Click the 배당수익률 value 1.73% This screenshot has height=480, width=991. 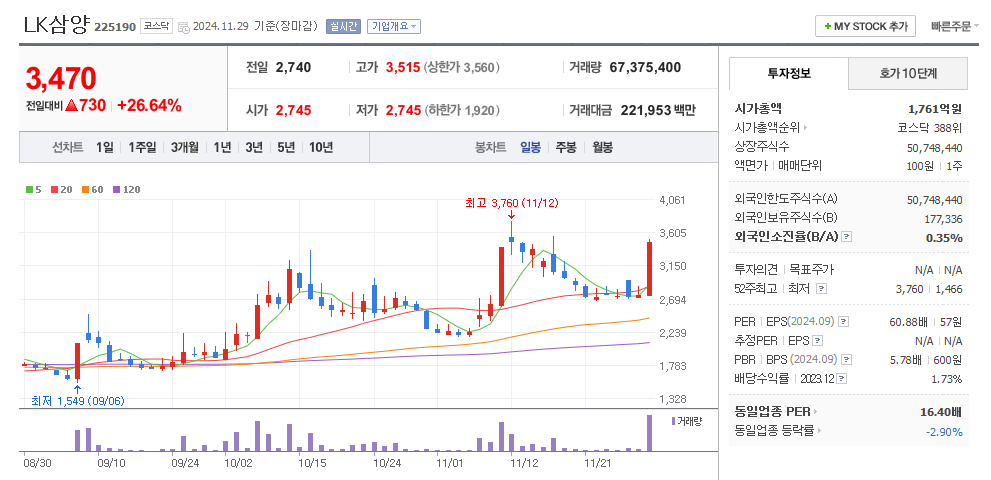(947, 379)
